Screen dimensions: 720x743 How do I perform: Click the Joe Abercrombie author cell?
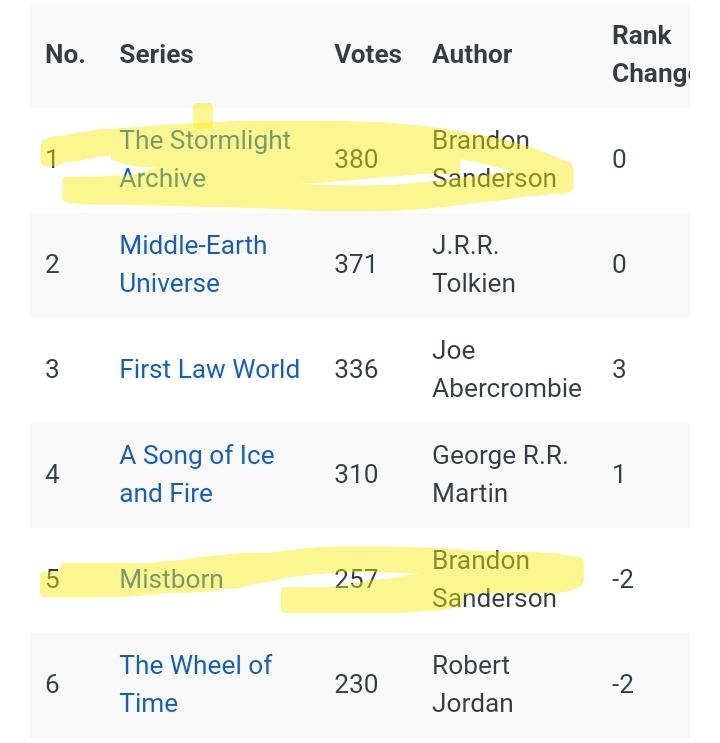[506, 369]
